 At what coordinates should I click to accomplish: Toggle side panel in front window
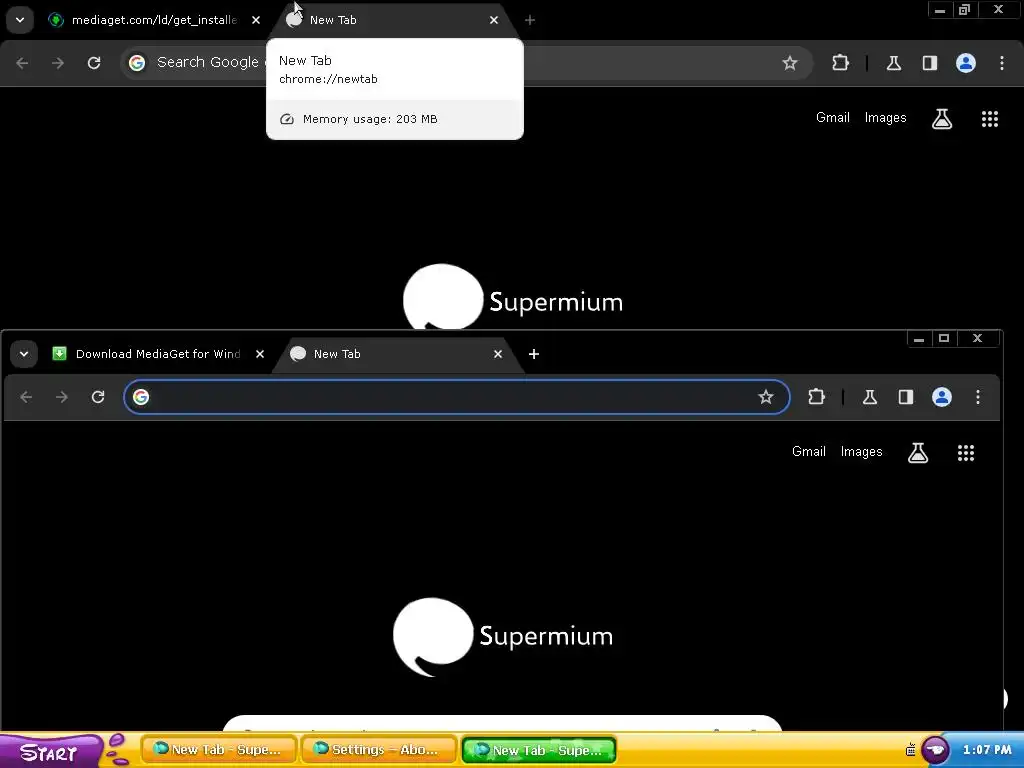coord(905,397)
